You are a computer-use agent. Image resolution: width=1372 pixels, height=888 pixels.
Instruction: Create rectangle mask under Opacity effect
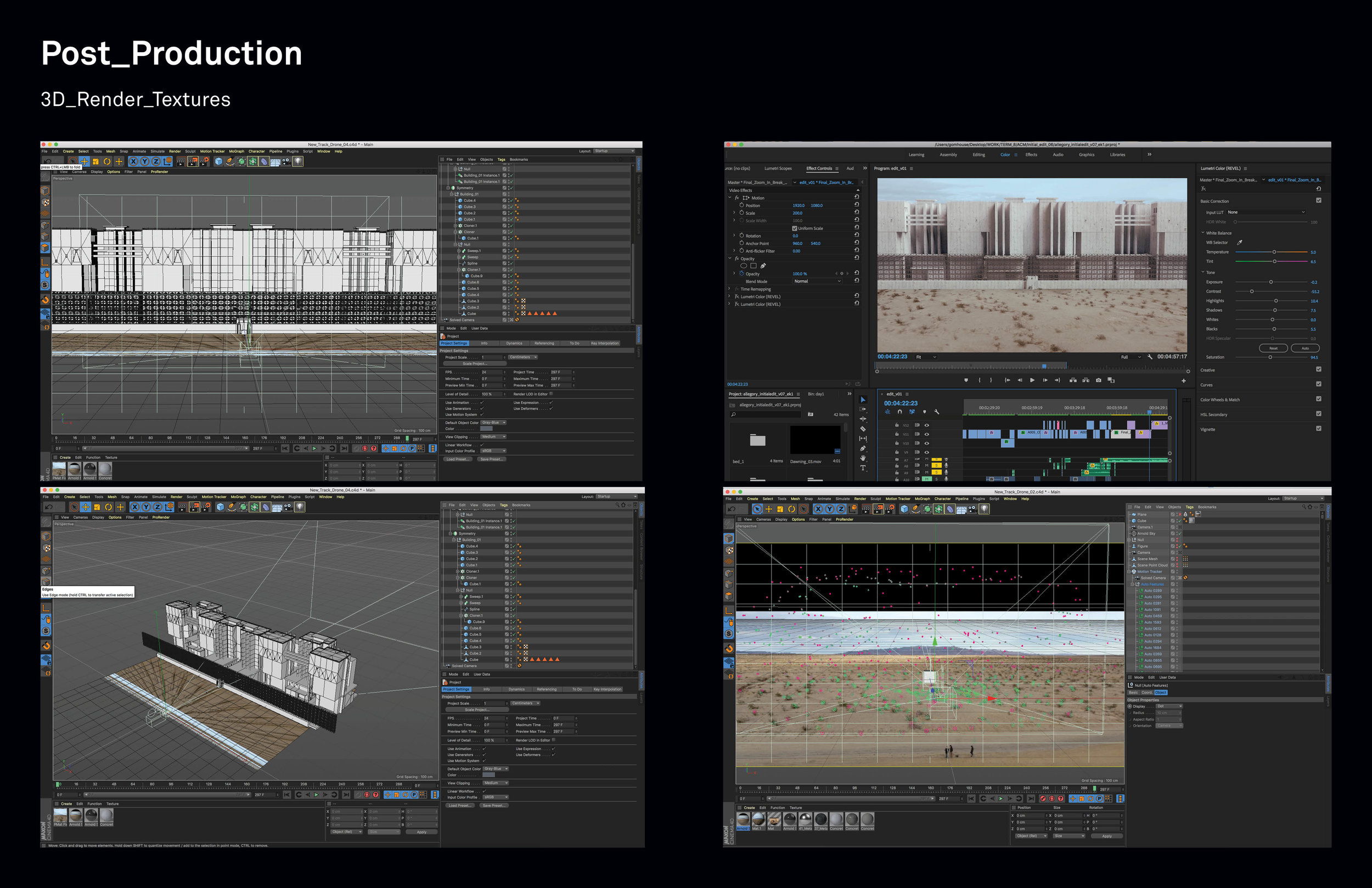point(754,266)
